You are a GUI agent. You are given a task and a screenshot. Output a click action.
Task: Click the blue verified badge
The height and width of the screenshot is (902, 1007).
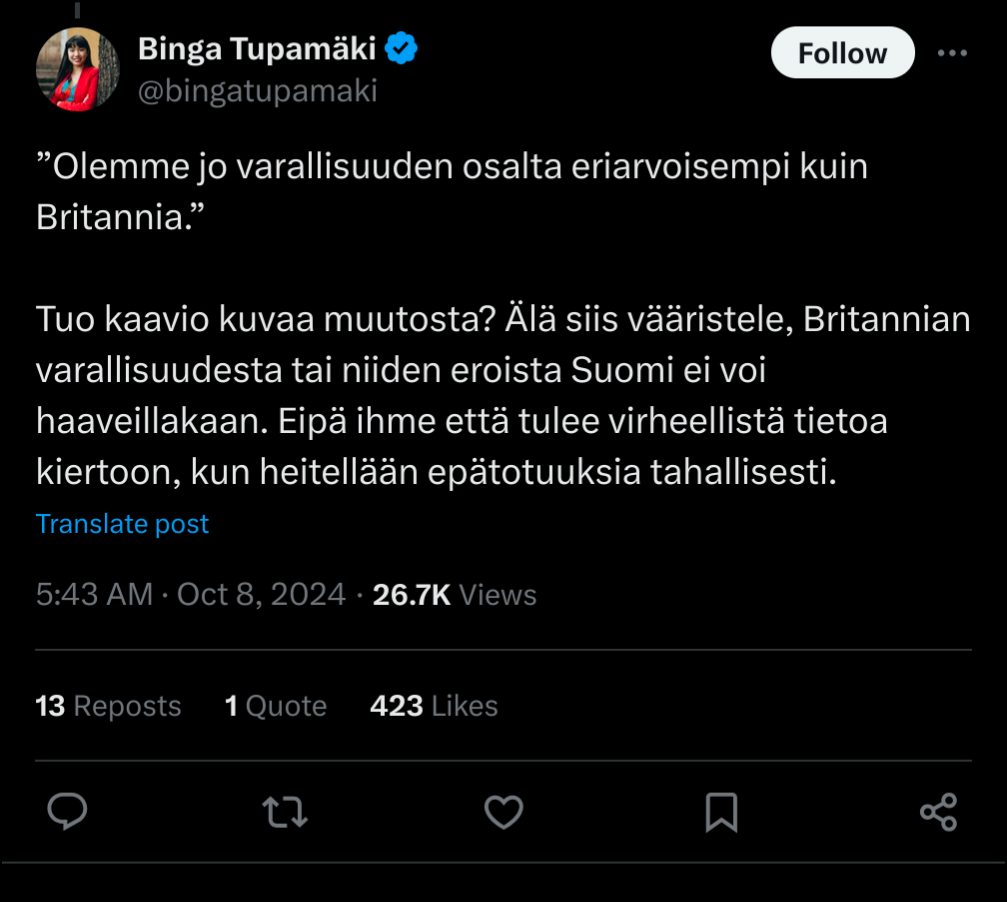pyautogui.click(x=402, y=48)
